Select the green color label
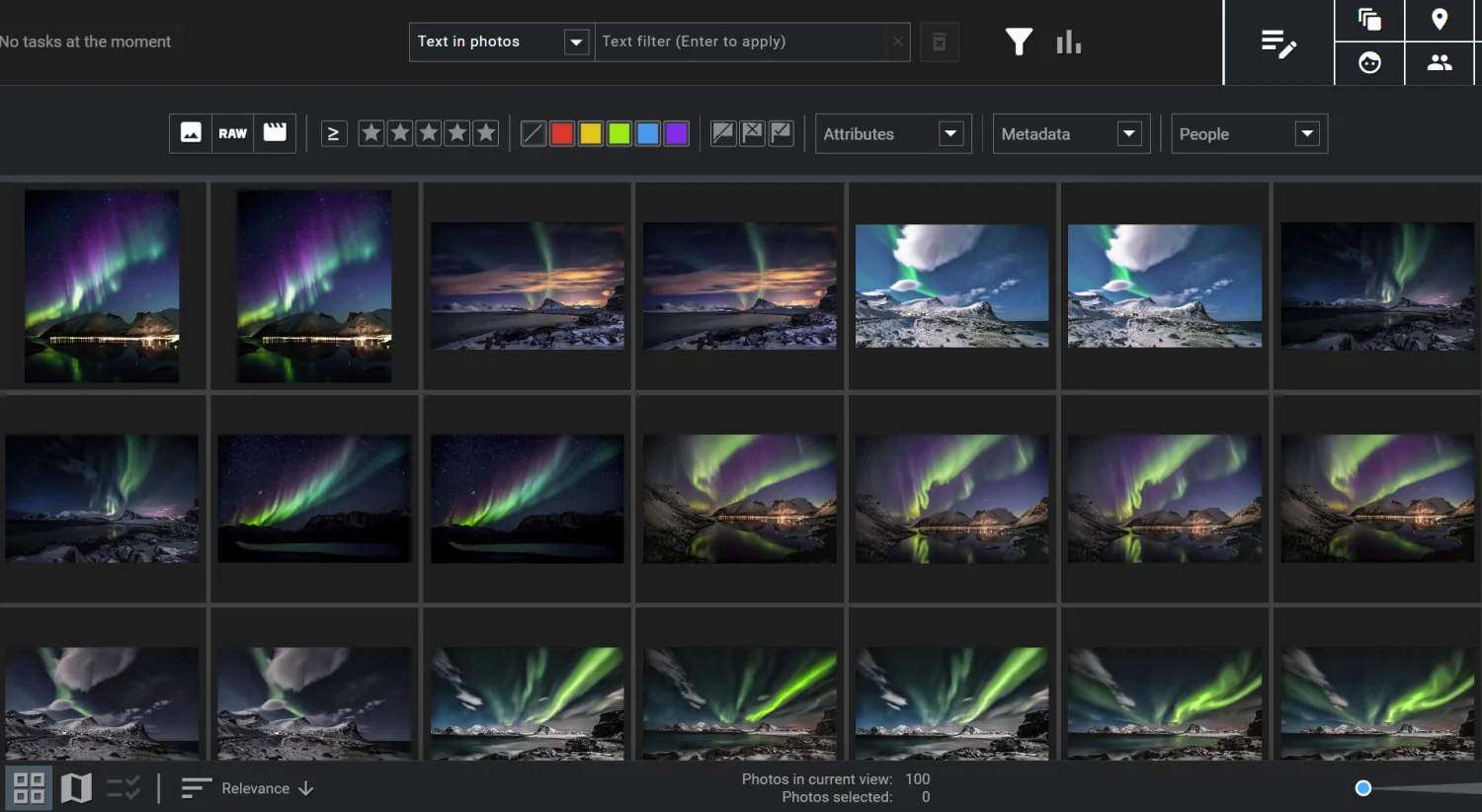Image resolution: width=1482 pixels, height=812 pixels. click(619, 133)
